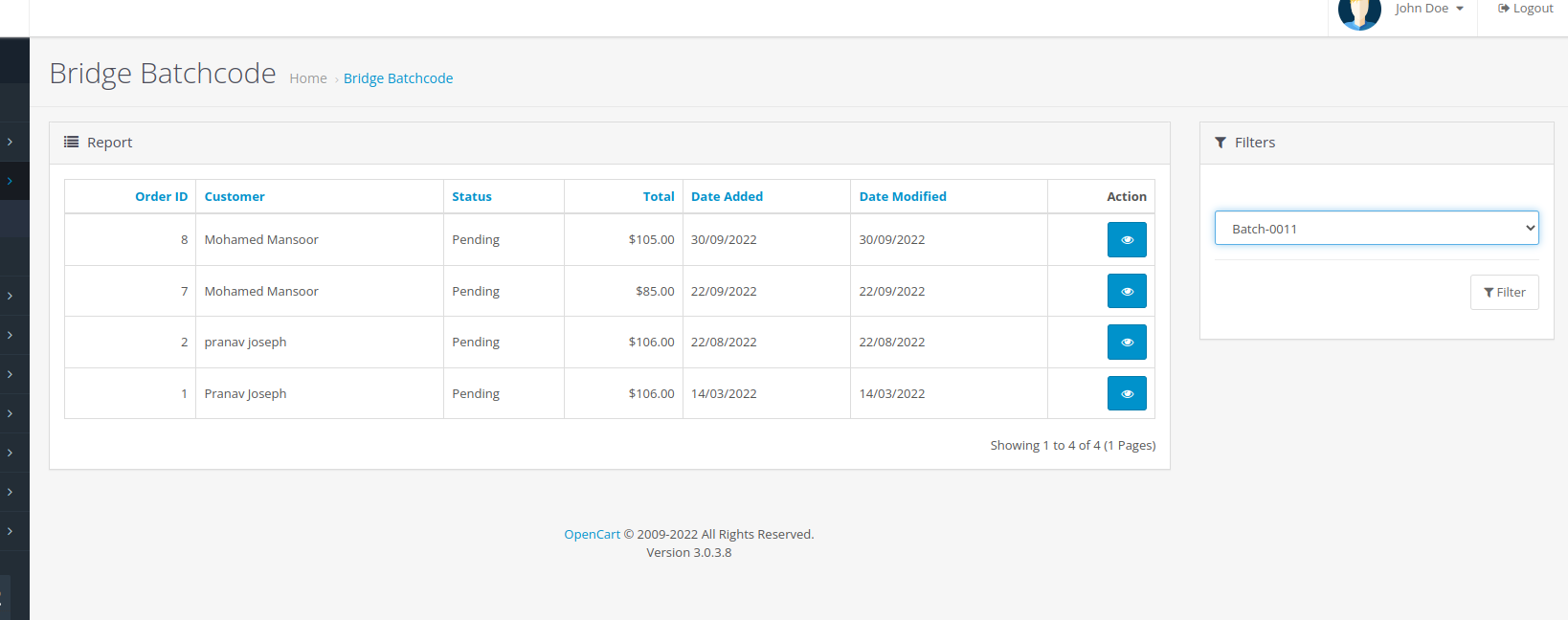Image resolution: width=1568 pixels, height=620 pixels.
Task: Expand the first sidebar menu chevron
Action: [x=11, y=142]
